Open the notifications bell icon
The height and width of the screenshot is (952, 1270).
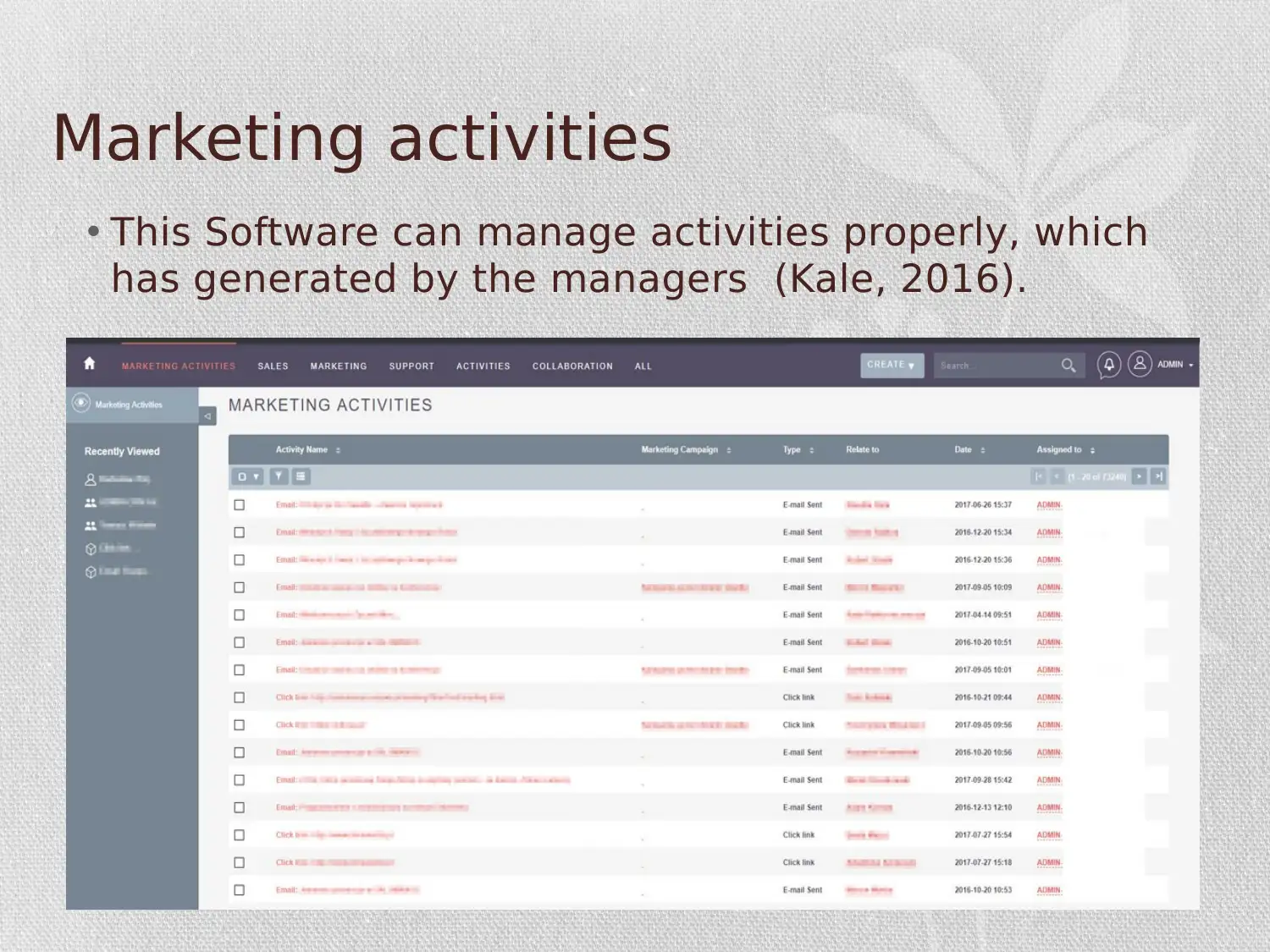coord(1108,365)
